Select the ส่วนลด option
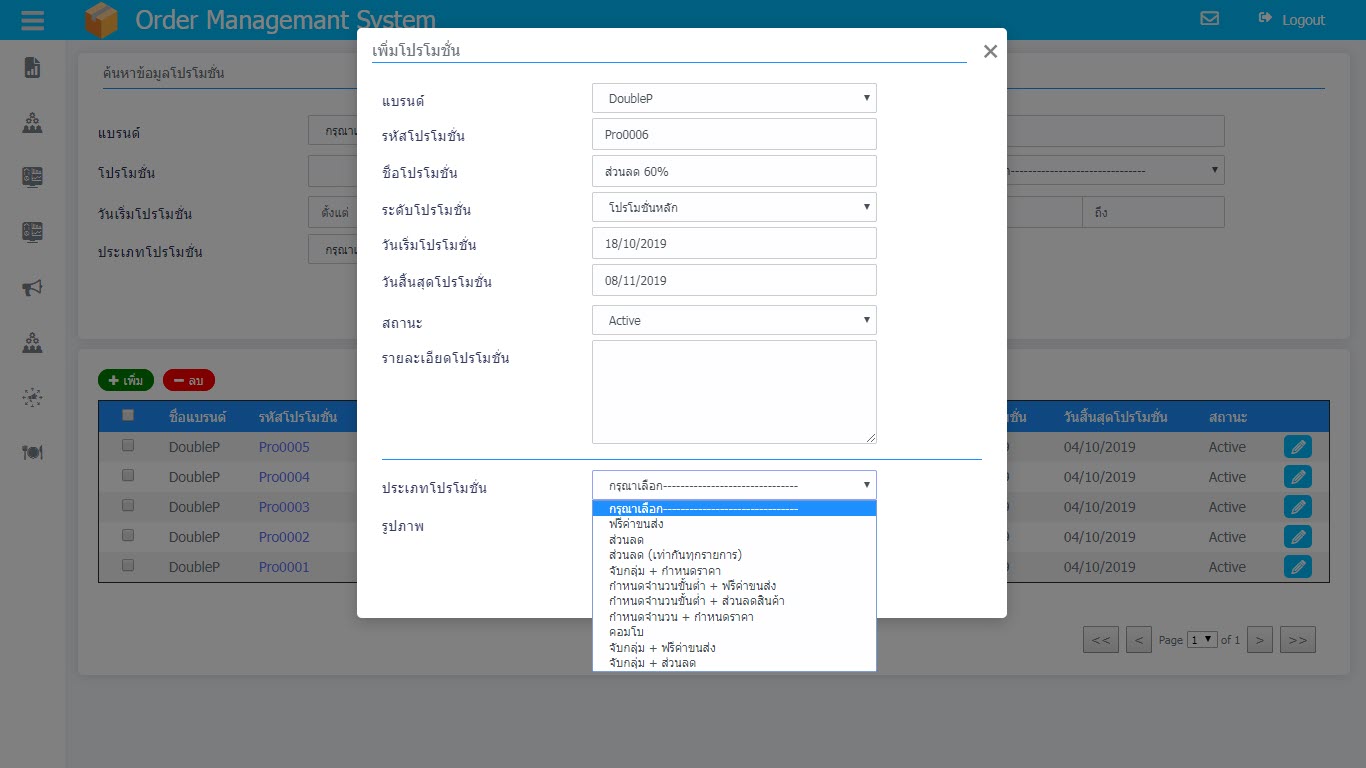 point(734,540)
